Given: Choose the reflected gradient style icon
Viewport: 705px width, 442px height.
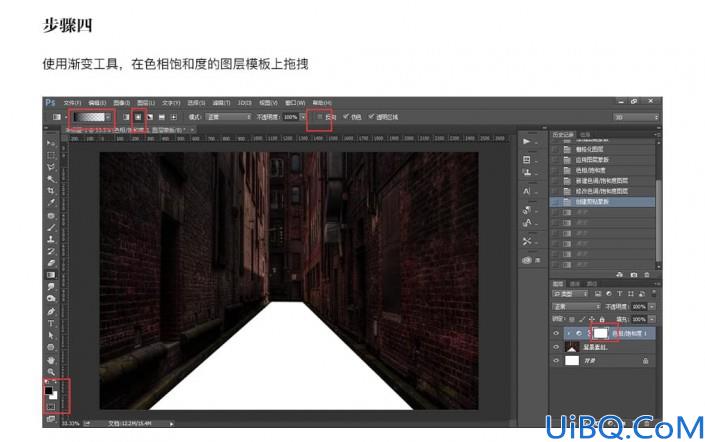Looking at the screenshot, I should click(x=162, y=117).
